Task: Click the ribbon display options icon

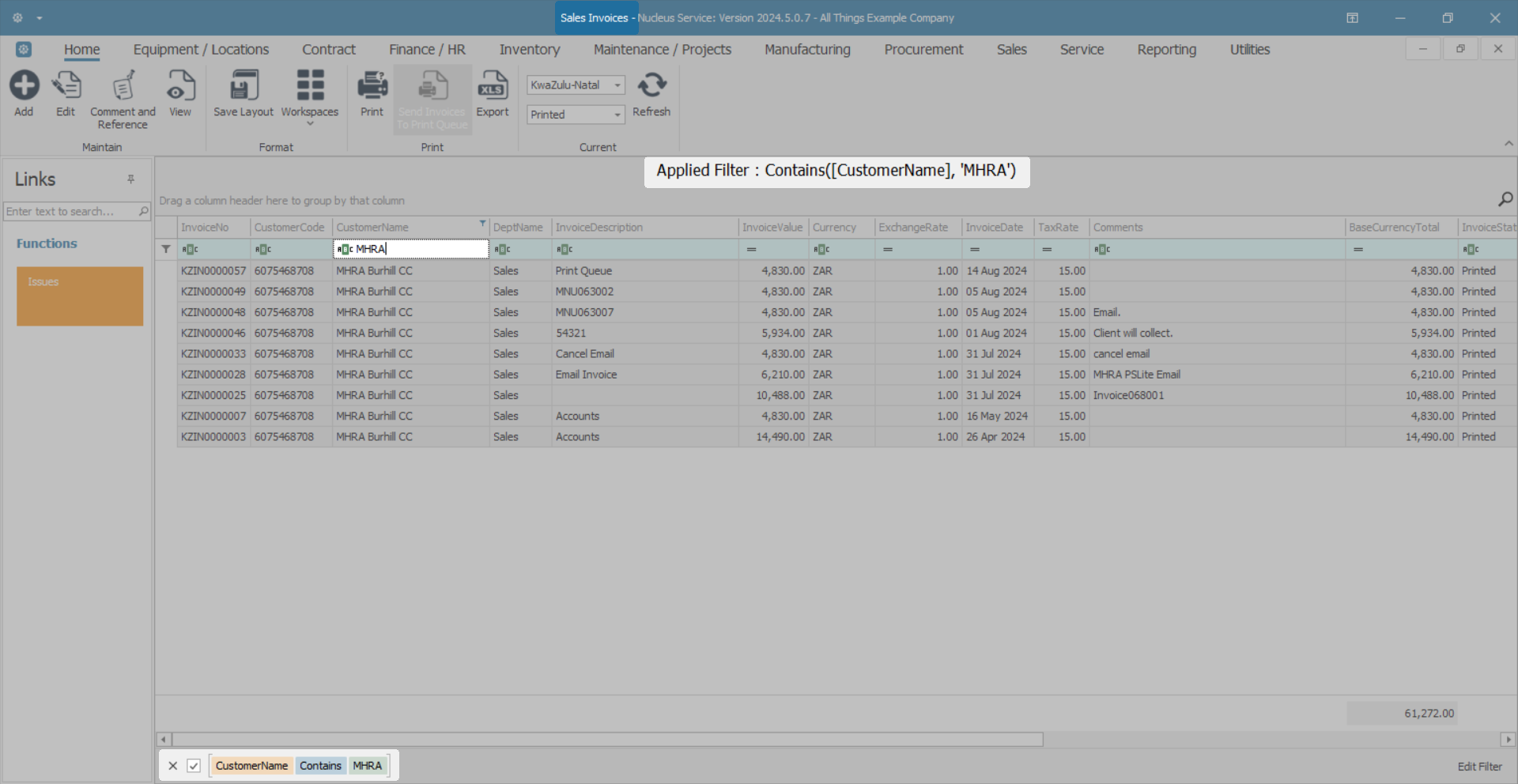Action: 1353,18
